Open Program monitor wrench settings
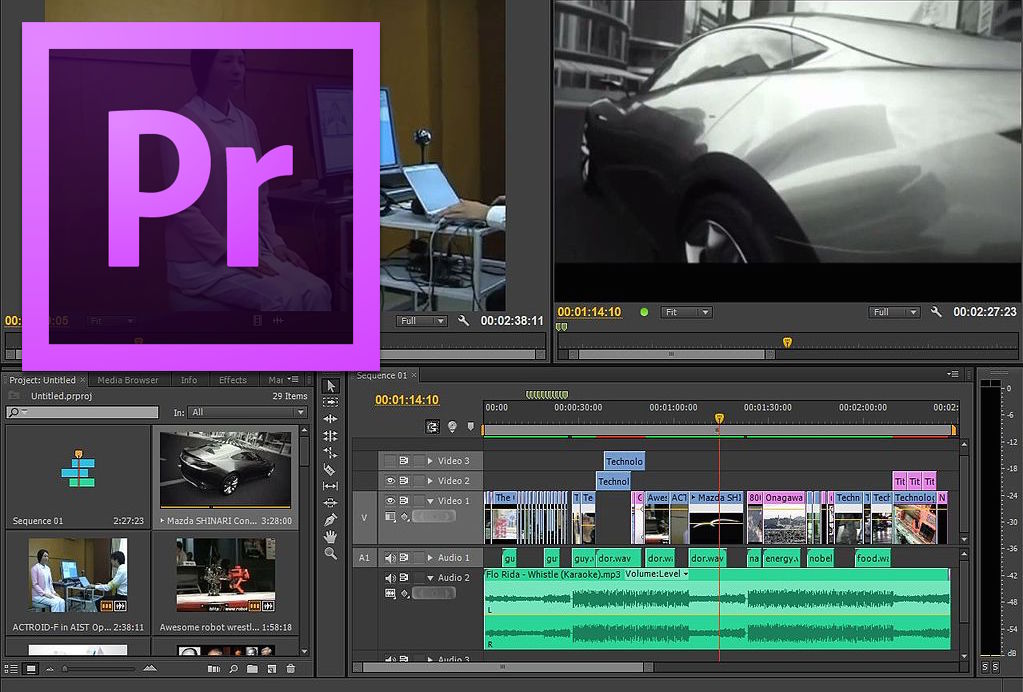1023x692 pixels. pyautogui.click(x=936, y=312)
